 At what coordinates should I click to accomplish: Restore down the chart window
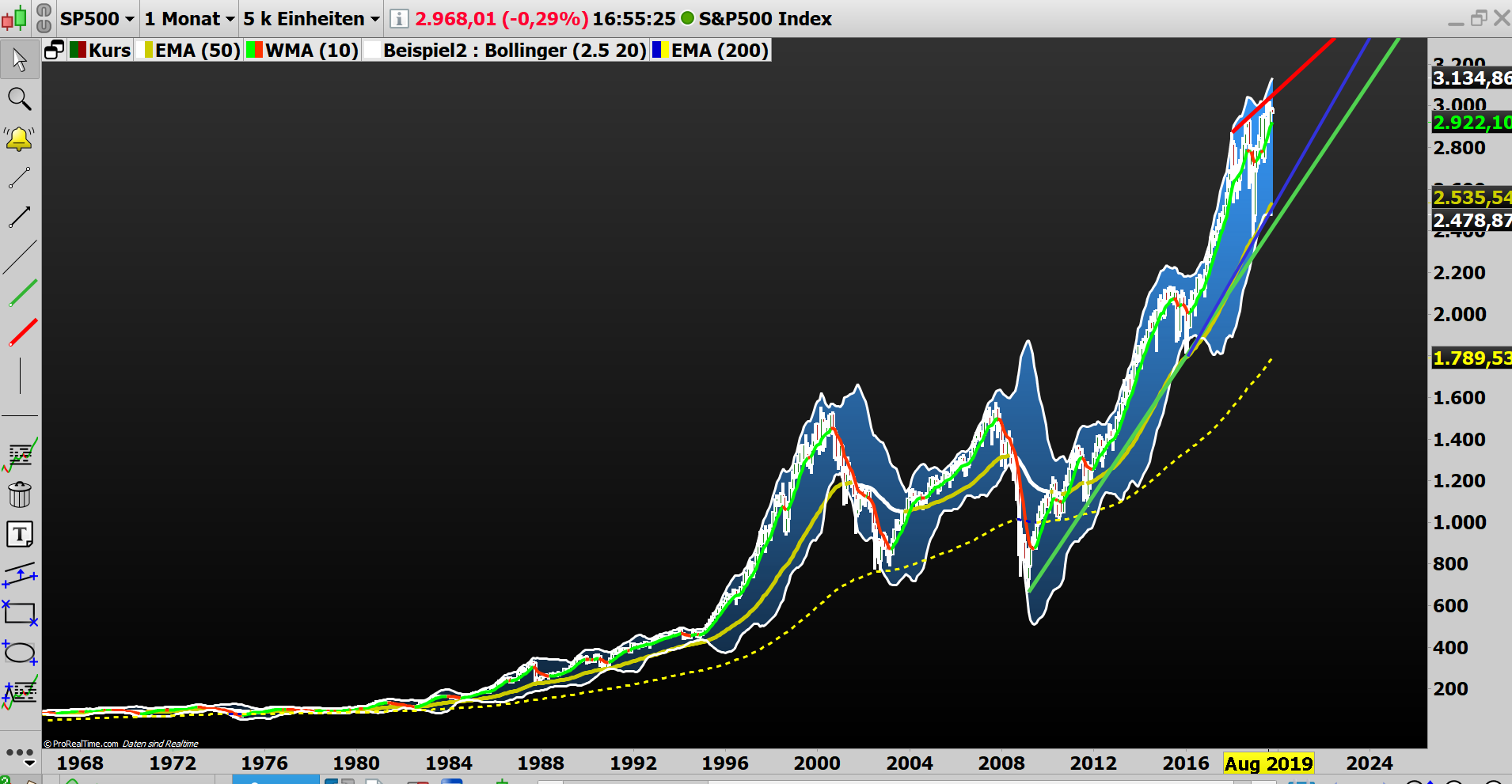(1478, 18)
